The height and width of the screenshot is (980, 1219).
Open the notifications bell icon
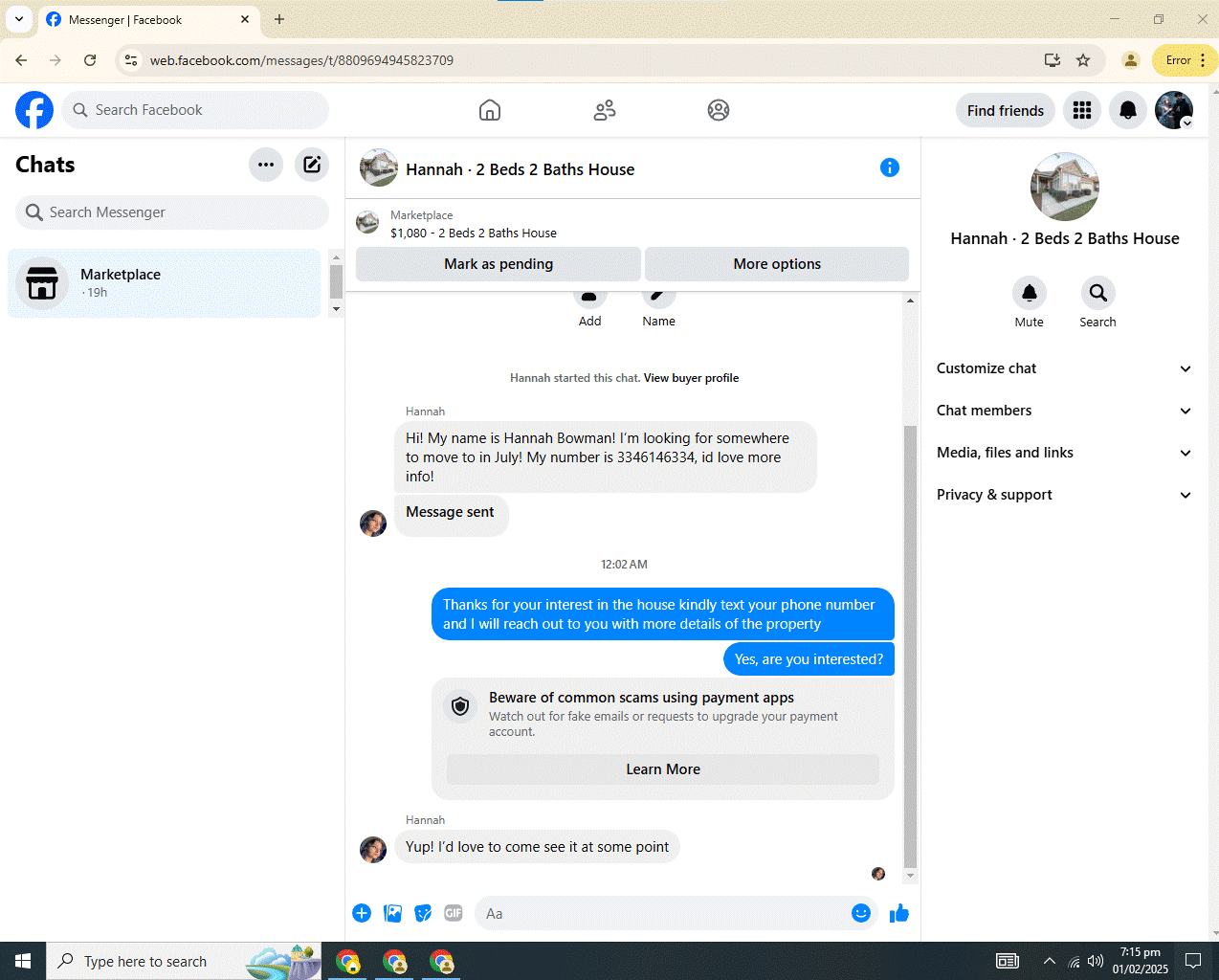1128,110
